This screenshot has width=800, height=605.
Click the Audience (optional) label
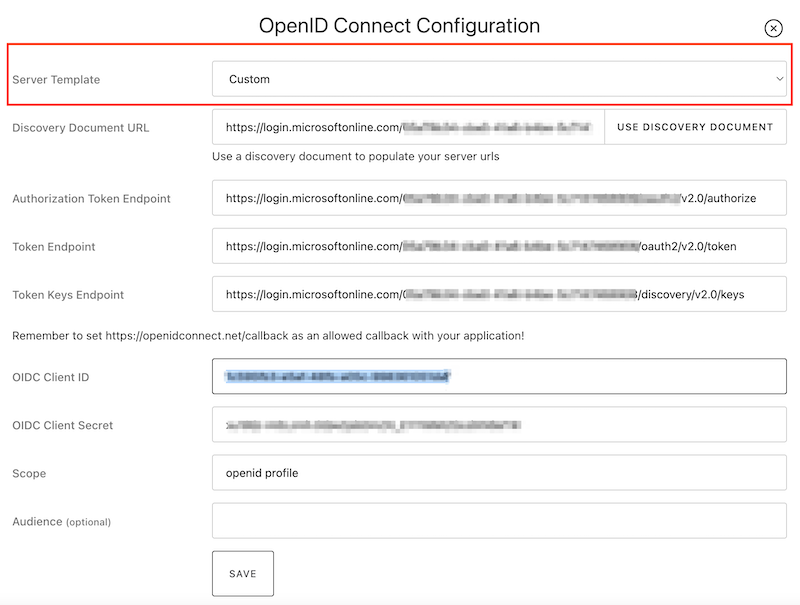pos(61,522)
